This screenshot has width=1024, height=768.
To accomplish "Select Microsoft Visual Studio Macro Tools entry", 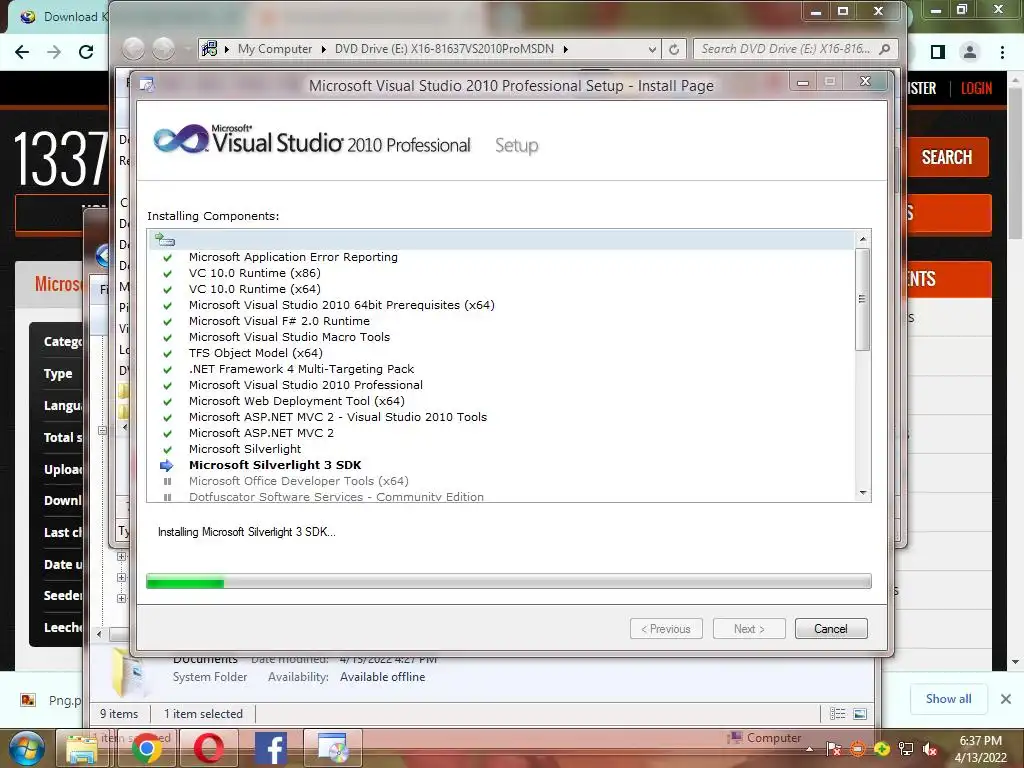I will point(289,337).
